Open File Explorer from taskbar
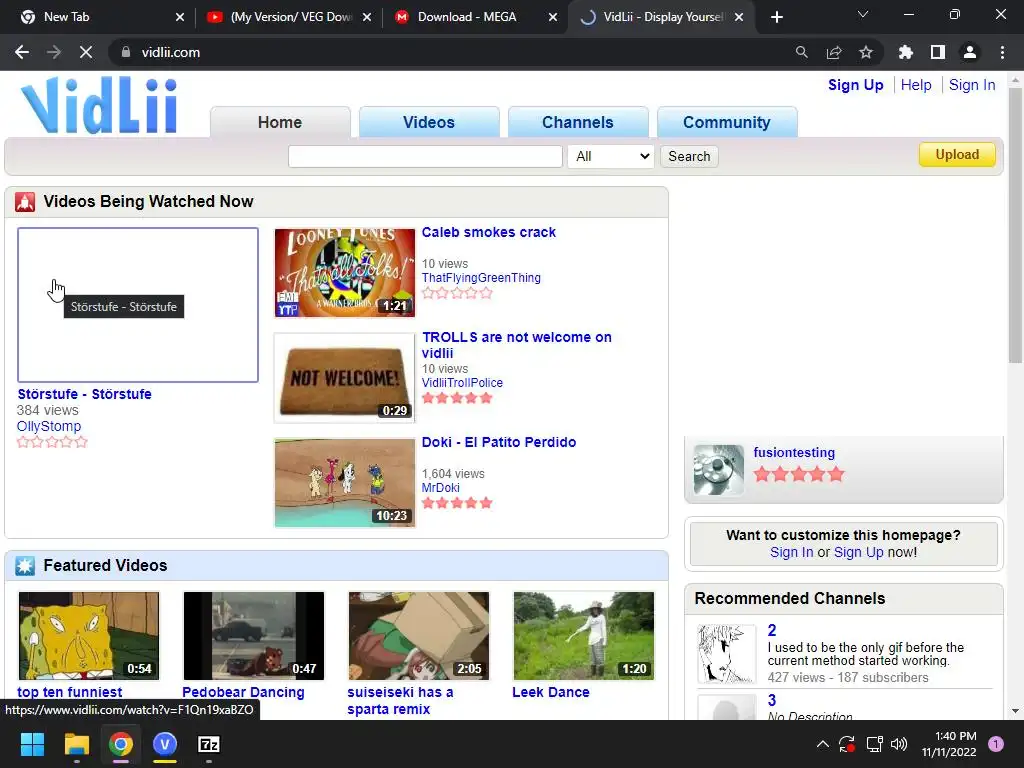The height and width of the screenshot is (768, 1024). (76, 744)
